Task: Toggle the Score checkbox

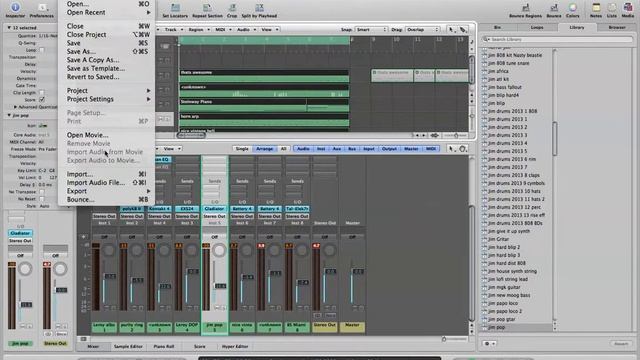Action: click(x=42, y=100)
